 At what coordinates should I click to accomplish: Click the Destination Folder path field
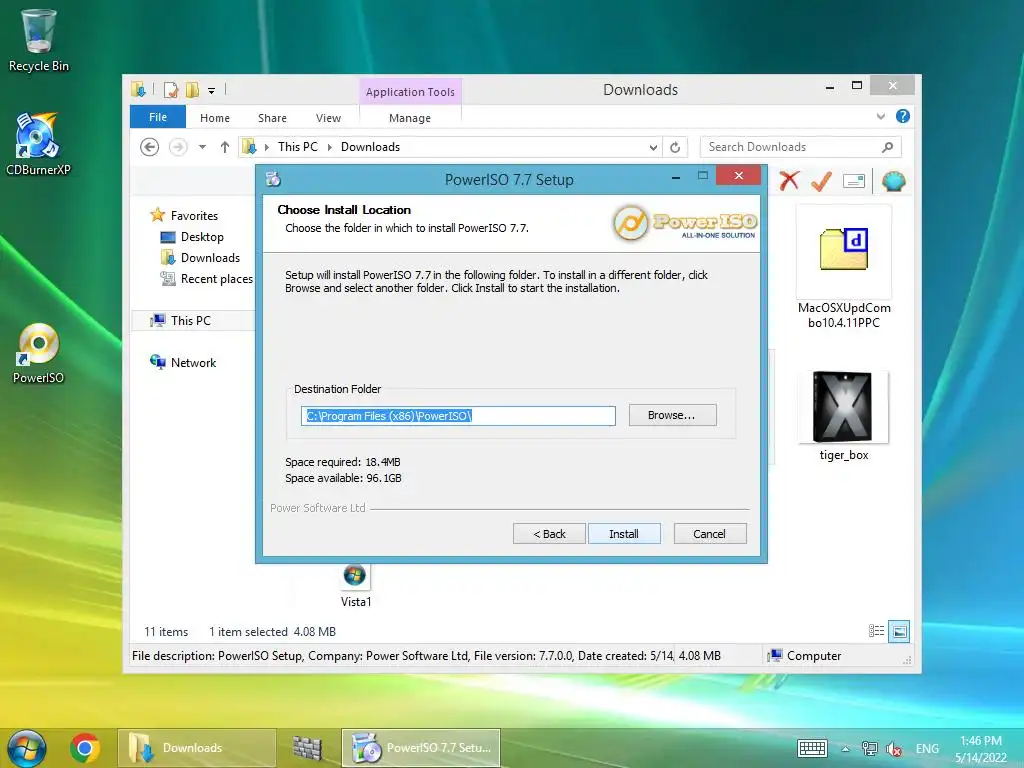(458, 415)
